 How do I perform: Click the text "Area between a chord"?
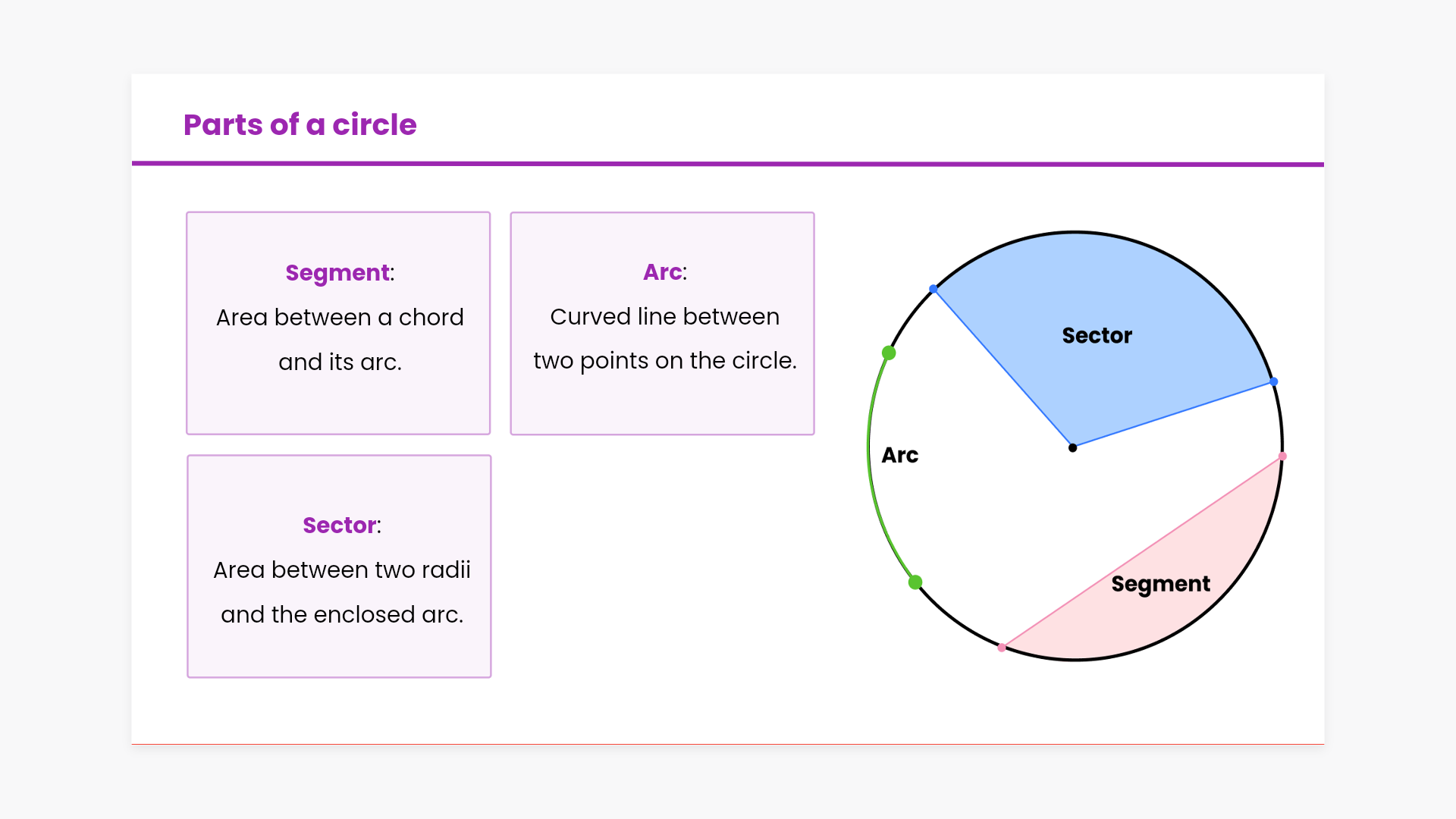click(x=340, y=317)
